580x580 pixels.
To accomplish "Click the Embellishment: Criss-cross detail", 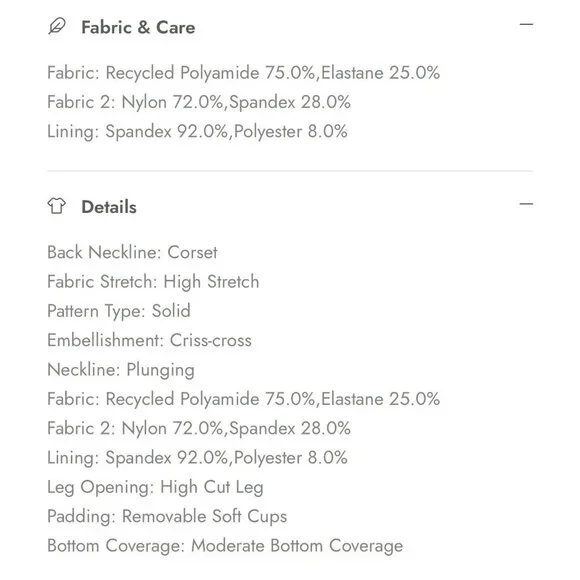I will pyautogui.click(x=149, y=340).
